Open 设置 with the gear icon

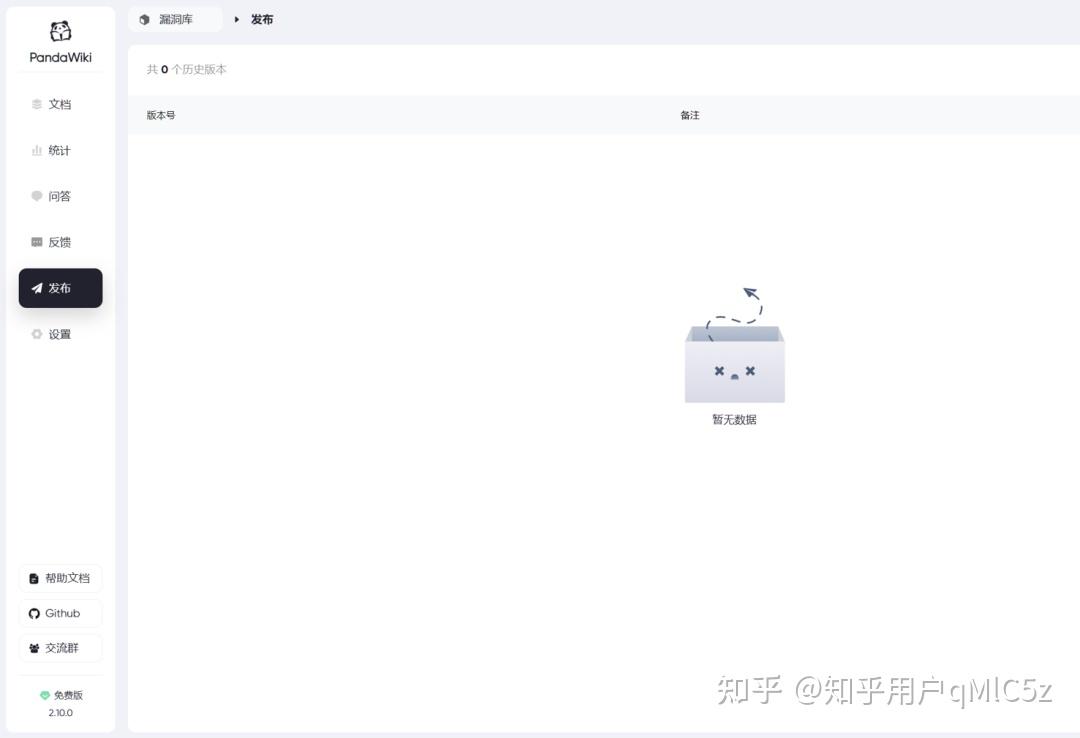click(x=60, y=334)
